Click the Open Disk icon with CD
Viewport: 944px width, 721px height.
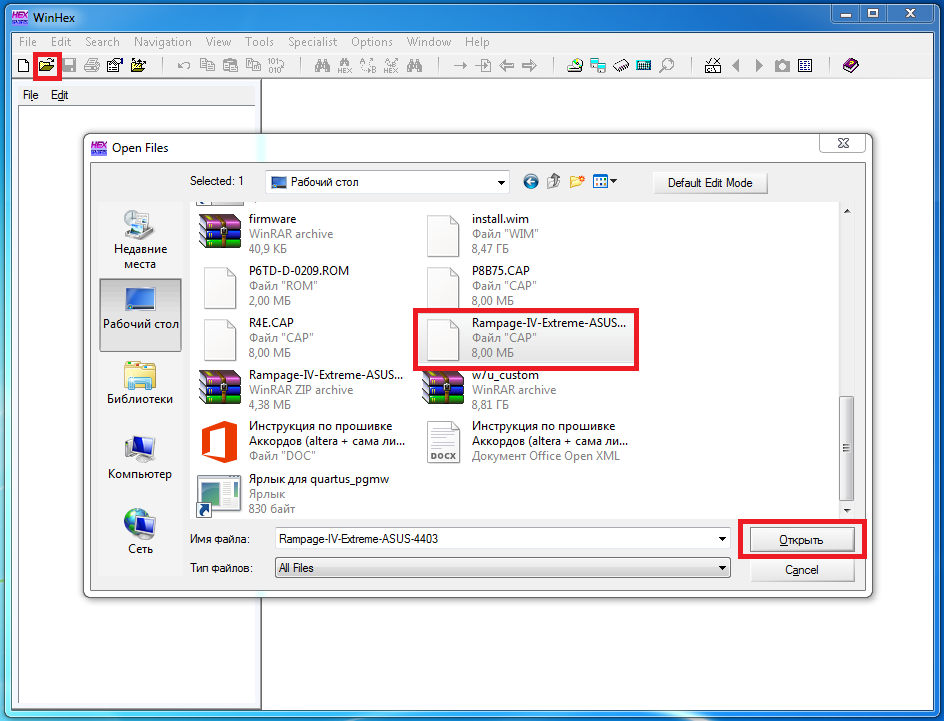575,66
